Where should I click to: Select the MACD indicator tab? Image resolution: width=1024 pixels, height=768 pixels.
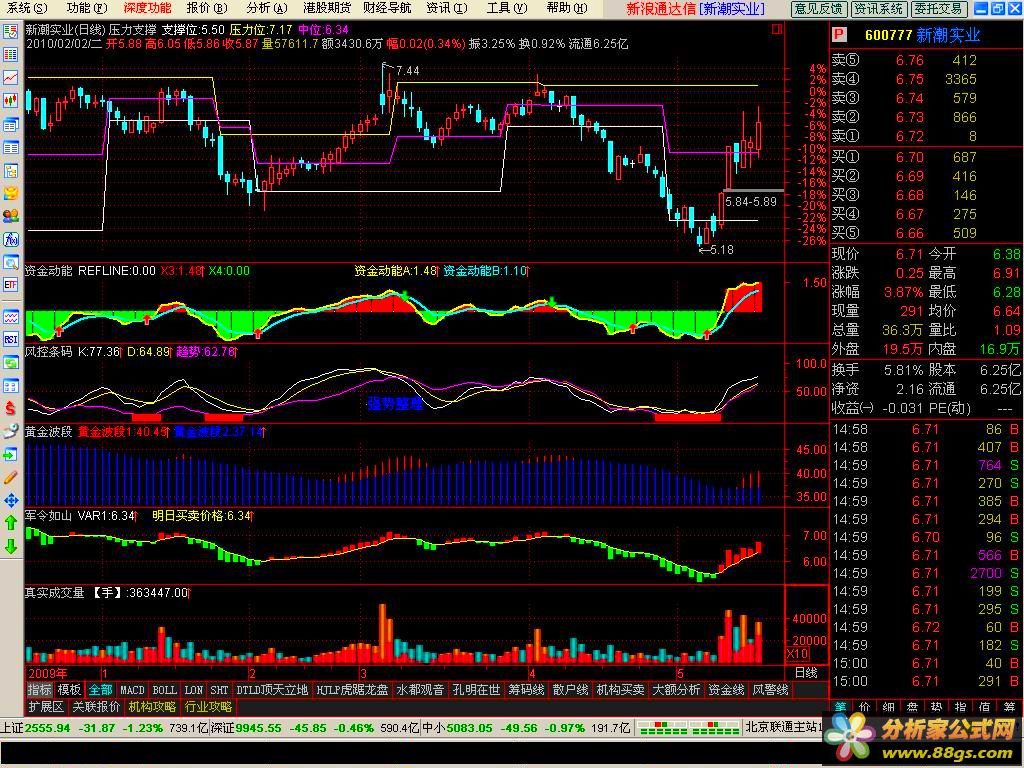(x=132, y=690)
